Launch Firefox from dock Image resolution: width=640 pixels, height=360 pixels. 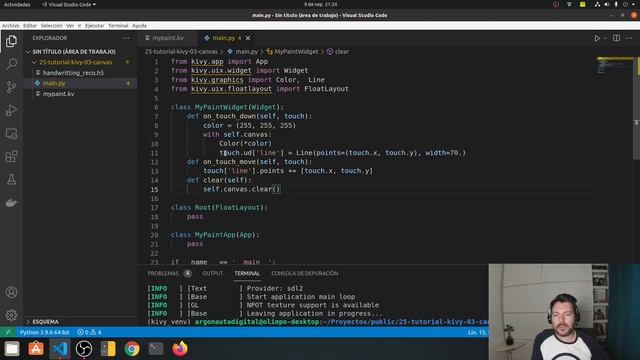[180, 349]
